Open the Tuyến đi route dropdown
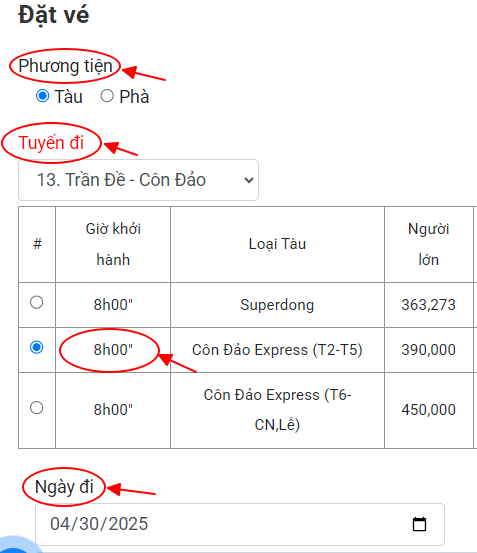Viewport: 477px width, 553px height. pyautogui.click(x=138, y=180)
